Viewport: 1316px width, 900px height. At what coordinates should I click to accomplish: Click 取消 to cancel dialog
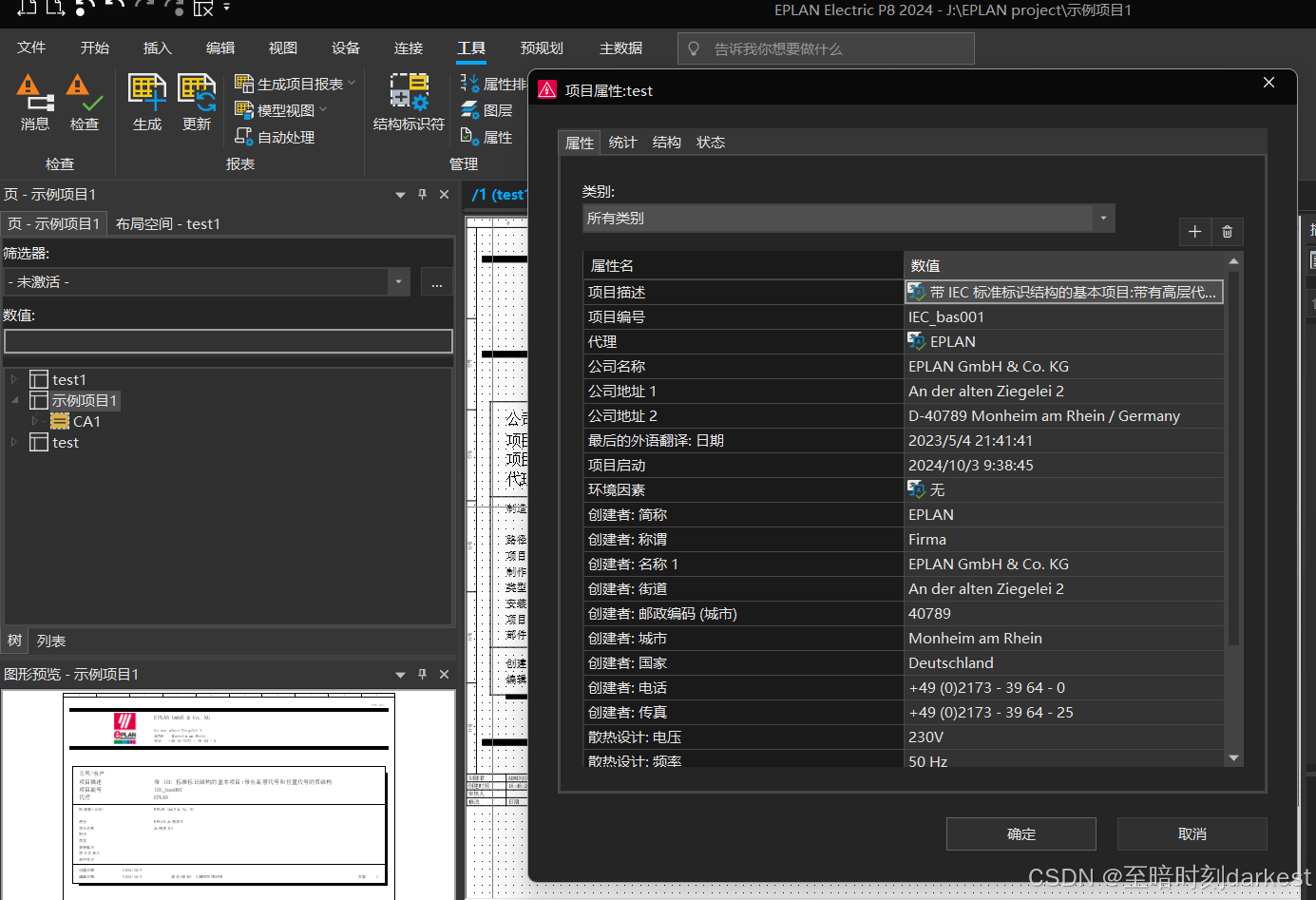point(1192,833)
